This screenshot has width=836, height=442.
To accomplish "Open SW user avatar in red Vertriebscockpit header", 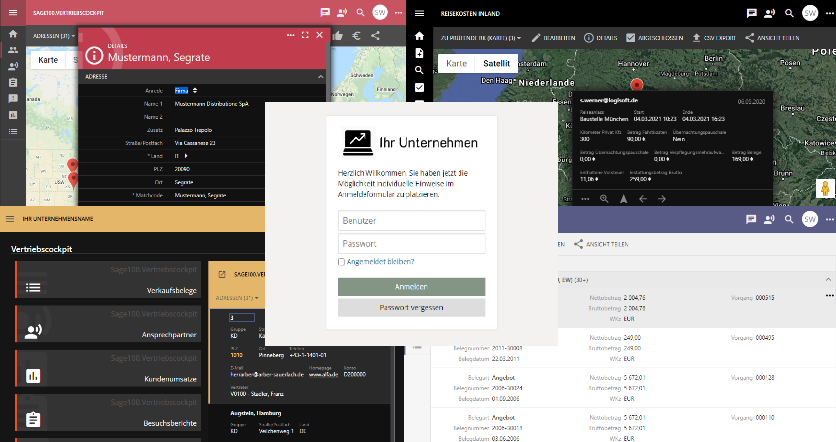I will (x=380, y=12).
